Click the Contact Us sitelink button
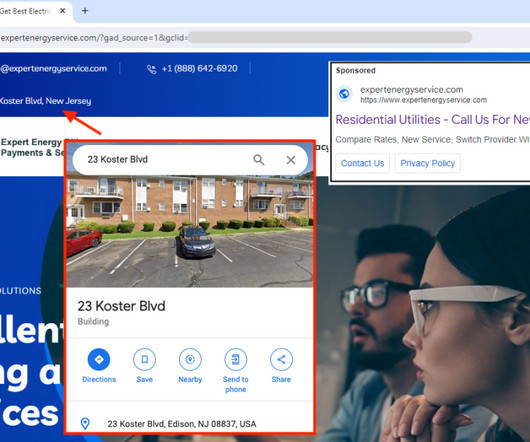 pos(362,163)
